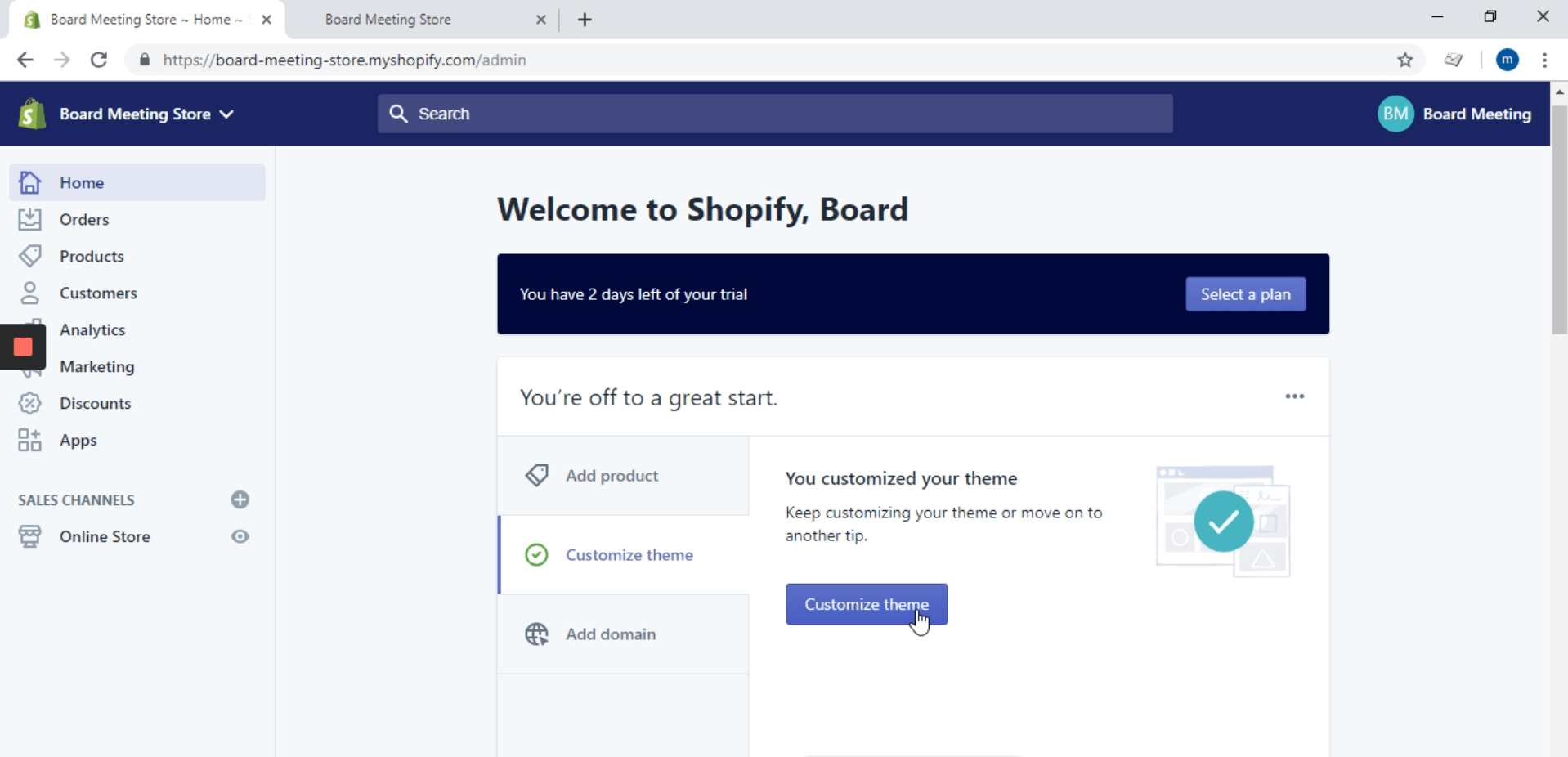This screenshot has height=757, width=1568.
Task: Open the Products tag icon
Action: point(30,256)
